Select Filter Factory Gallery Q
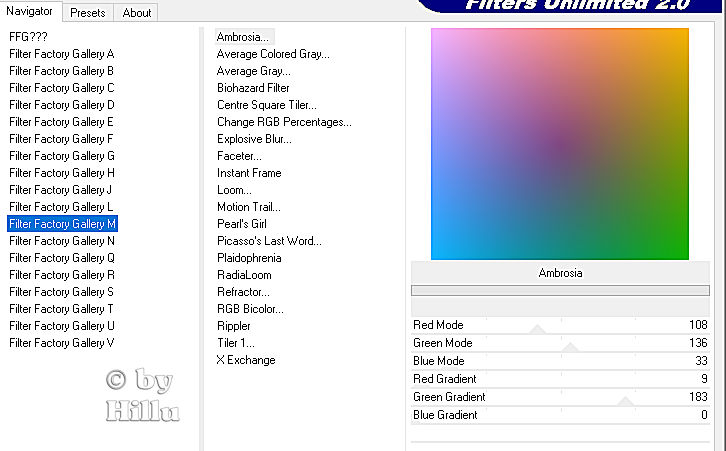The image size is (726, 451). 62,258
